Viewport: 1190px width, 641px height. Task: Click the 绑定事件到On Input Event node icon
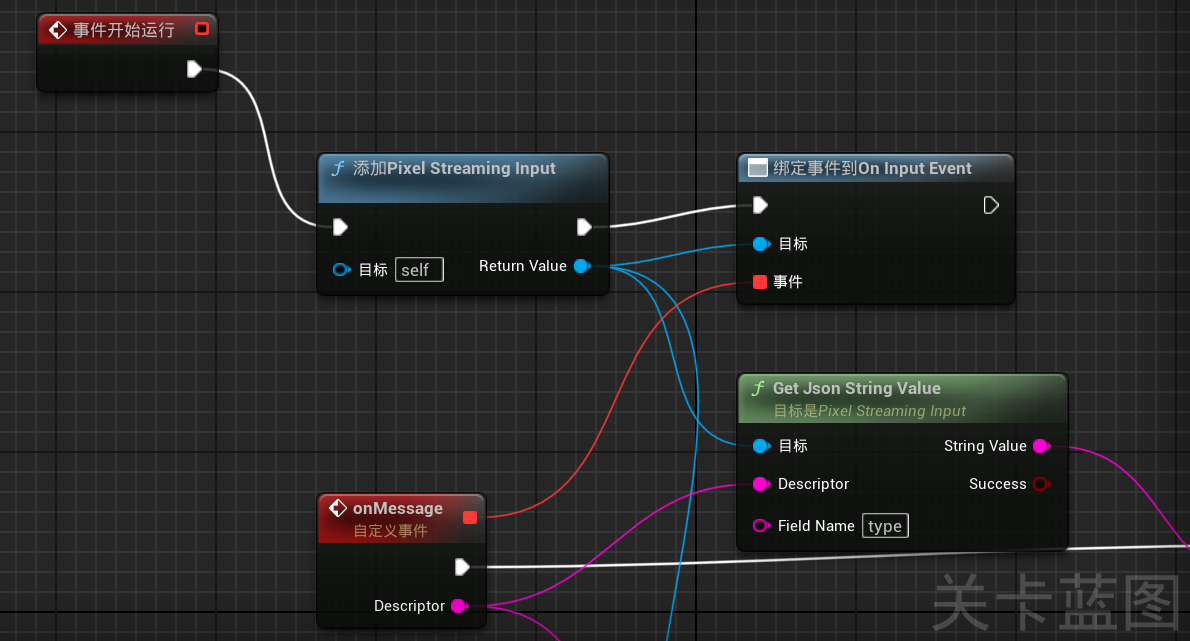coord(757,168)
